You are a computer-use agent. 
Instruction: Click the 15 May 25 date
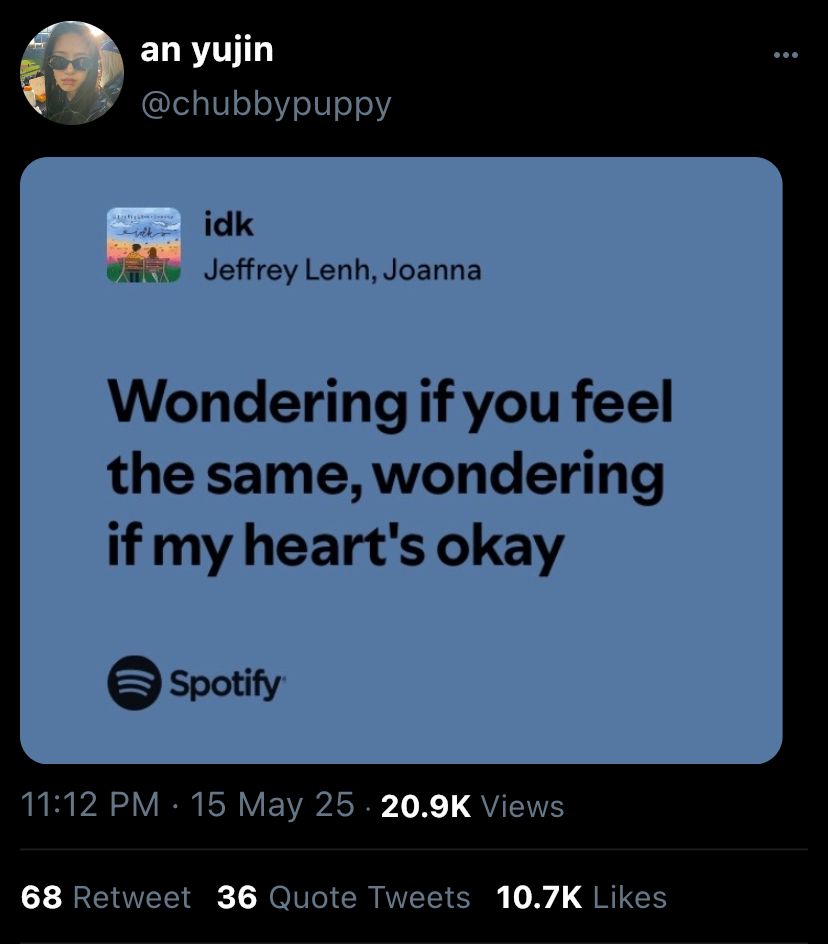click(x=273, y=805)
